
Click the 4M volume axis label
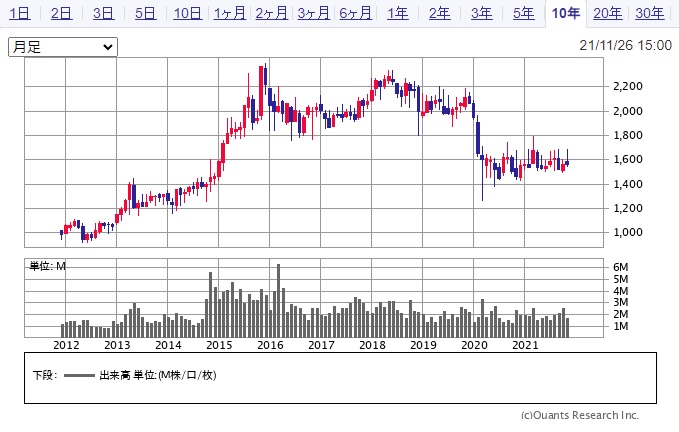pyautogui.click(x=620, y=291)
